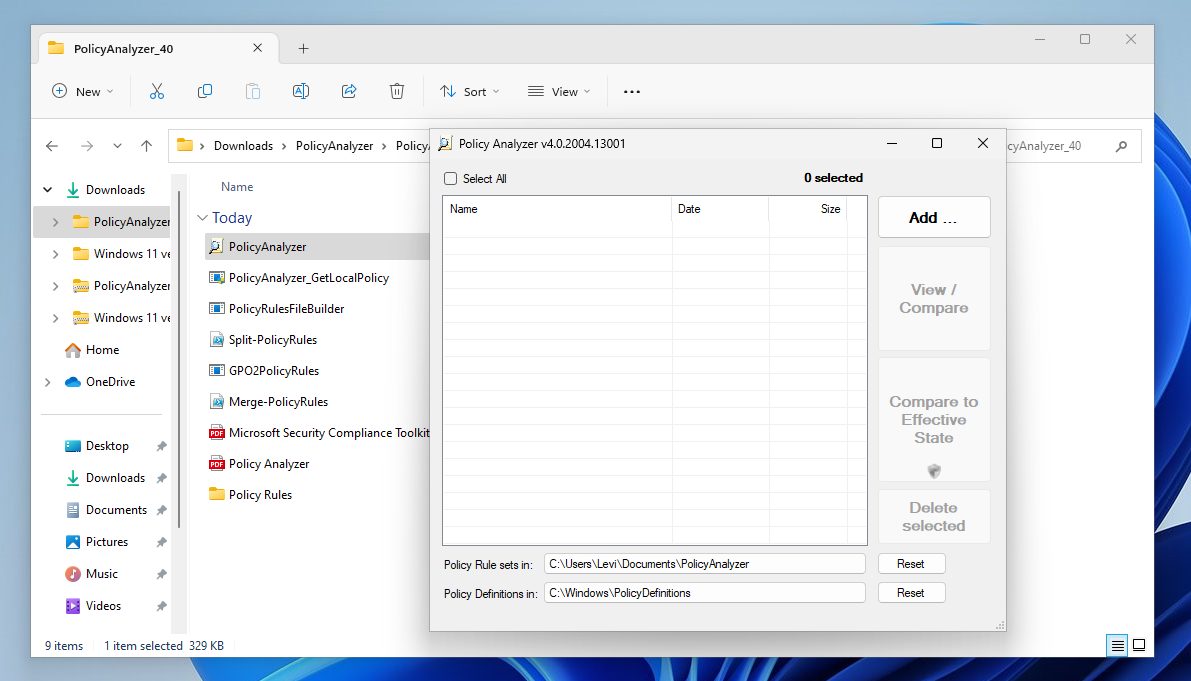Add a new Explorer tab
The height and width of the screenshot is (681, 1191).
pos(303,49)
